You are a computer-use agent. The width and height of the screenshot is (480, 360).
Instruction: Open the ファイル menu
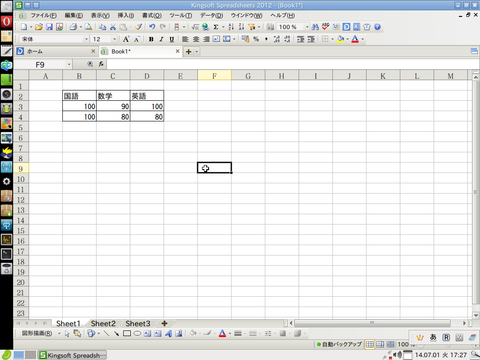43,15
